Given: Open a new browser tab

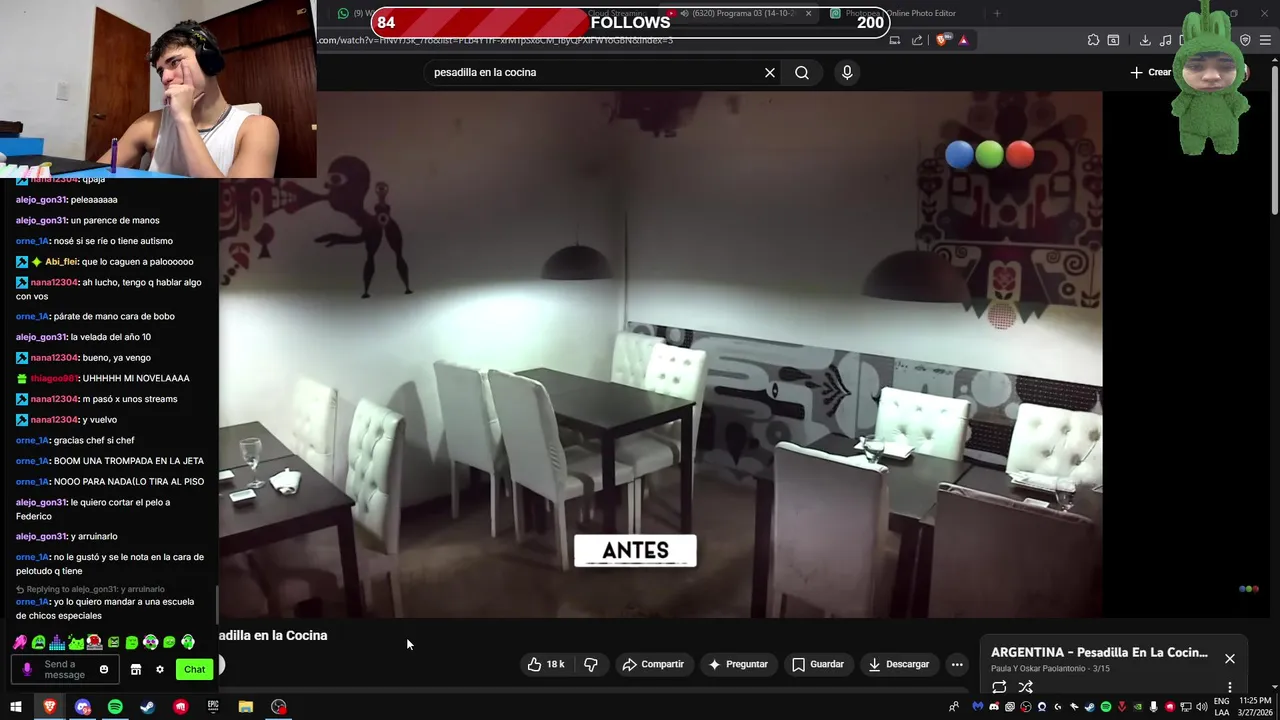Looking at the screenshot, I should (x=997, y=13).
